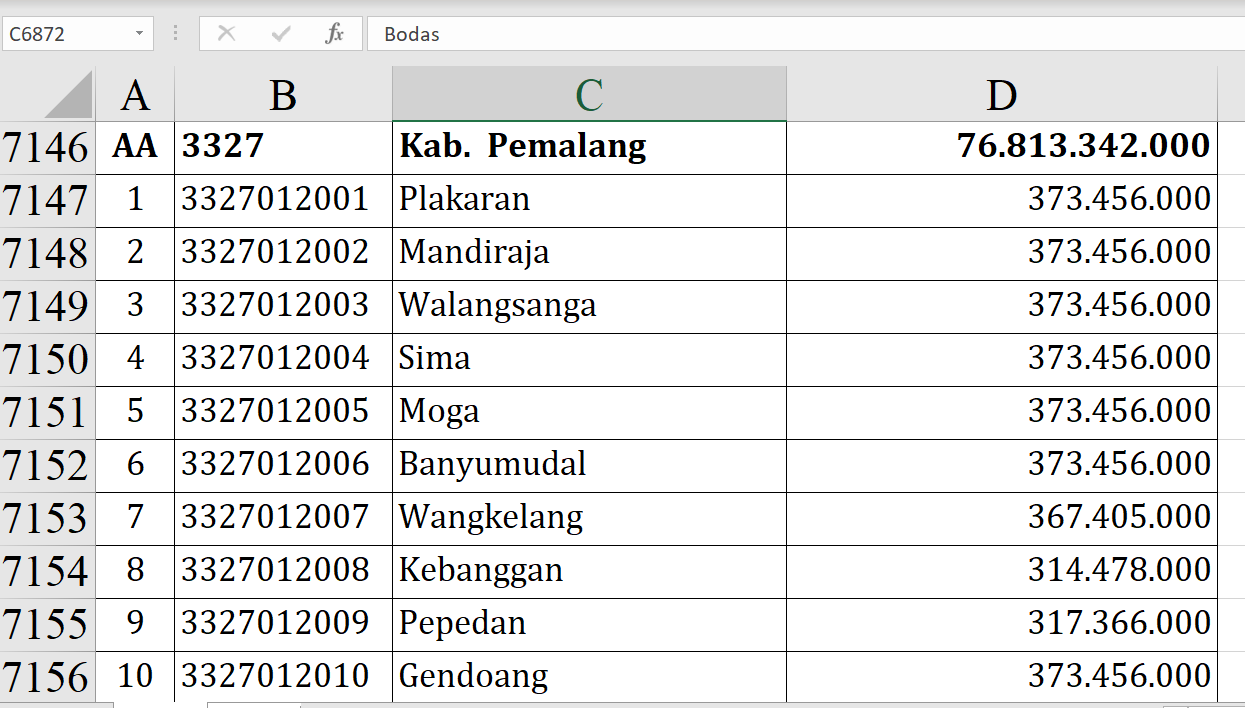This screenshot has height=708, width=1245.
Task: Click the Insert Function fx icon
Action: pos(334,34)
